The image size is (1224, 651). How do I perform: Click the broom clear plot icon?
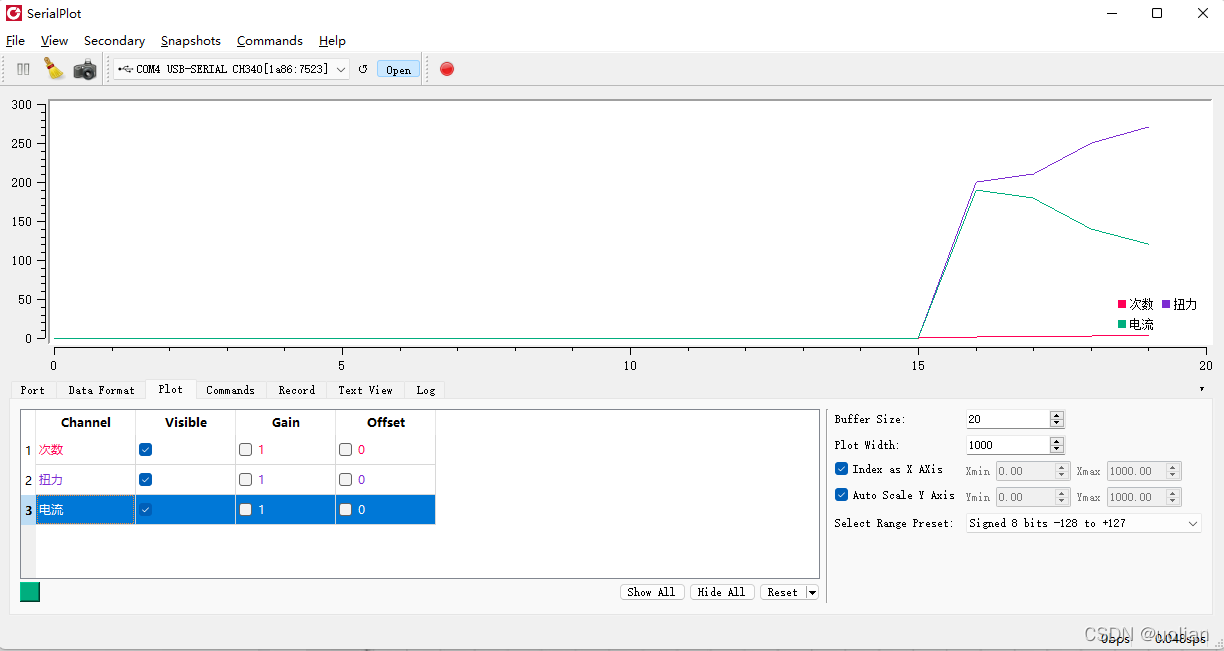[x=53, y=69]
